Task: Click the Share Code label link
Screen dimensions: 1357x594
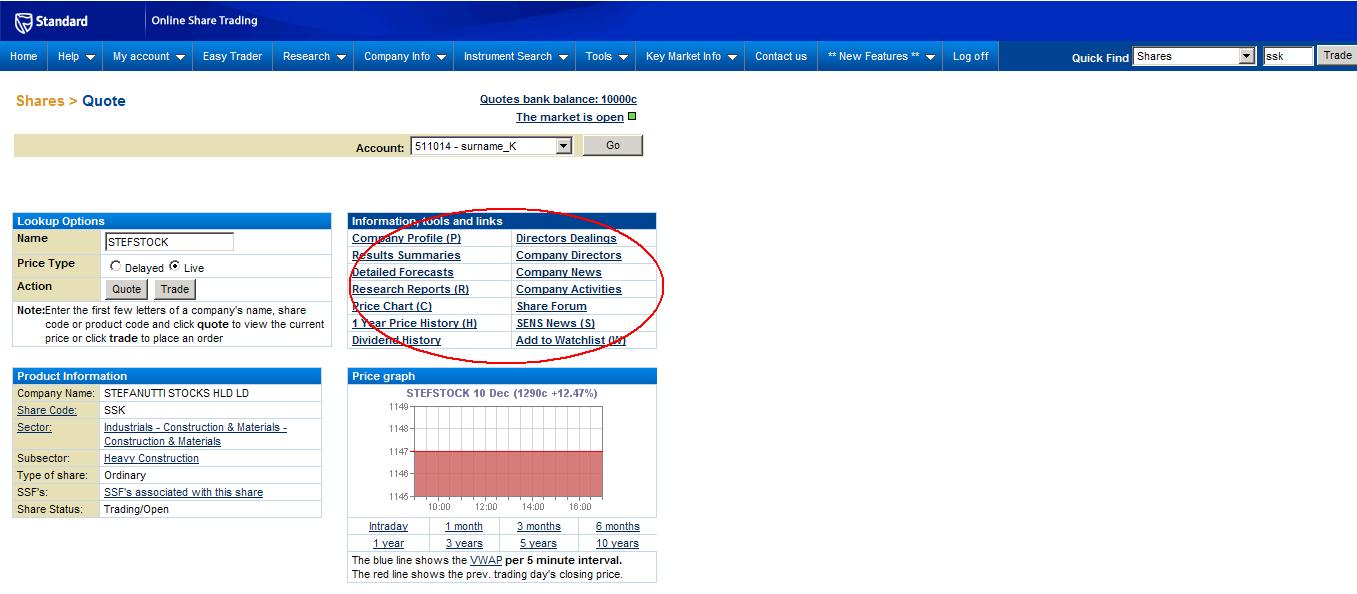Action: (x=47, y=410)
